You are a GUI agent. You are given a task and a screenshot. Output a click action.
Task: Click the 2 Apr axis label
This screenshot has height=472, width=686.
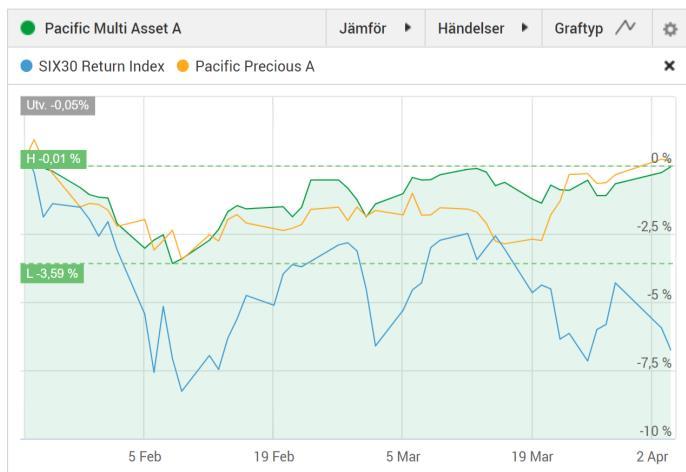coord(652,457)
